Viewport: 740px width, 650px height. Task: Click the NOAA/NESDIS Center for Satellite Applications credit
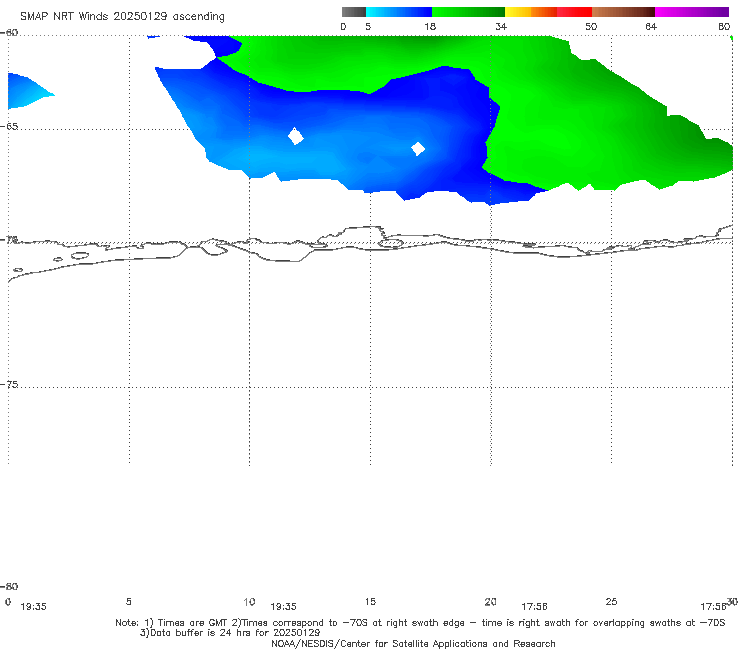tap(413, 643)
